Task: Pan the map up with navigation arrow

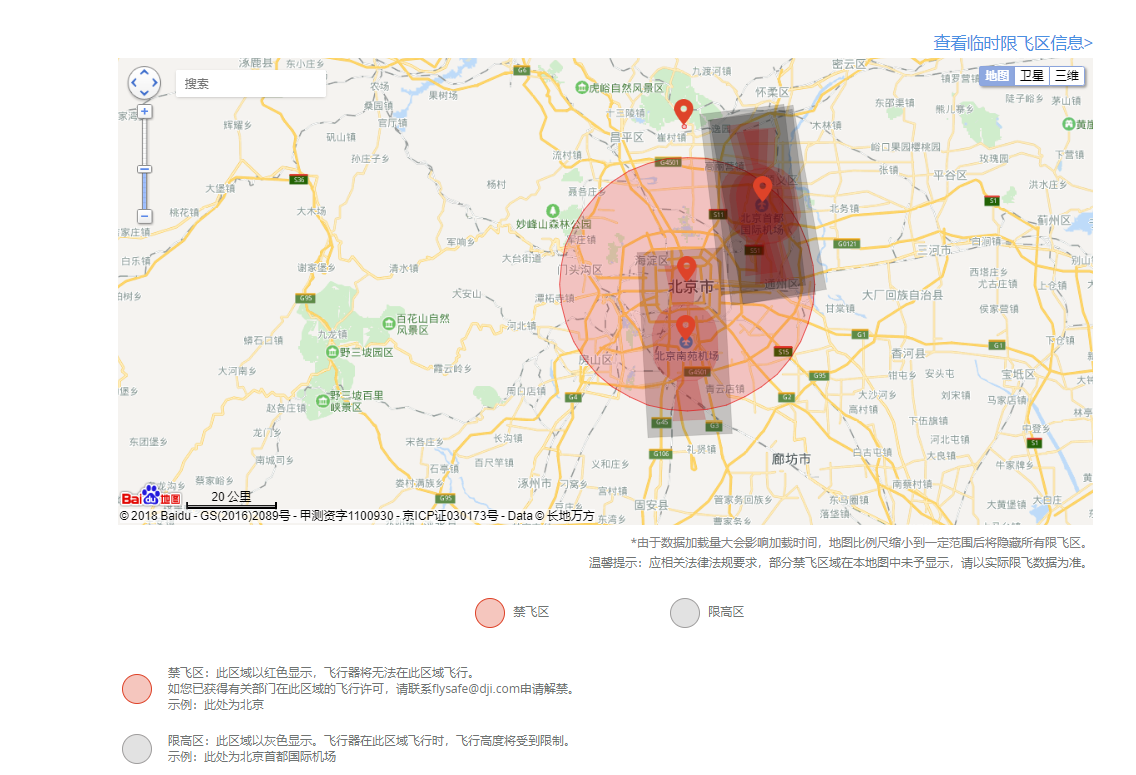Action: [x=145, y=73]
